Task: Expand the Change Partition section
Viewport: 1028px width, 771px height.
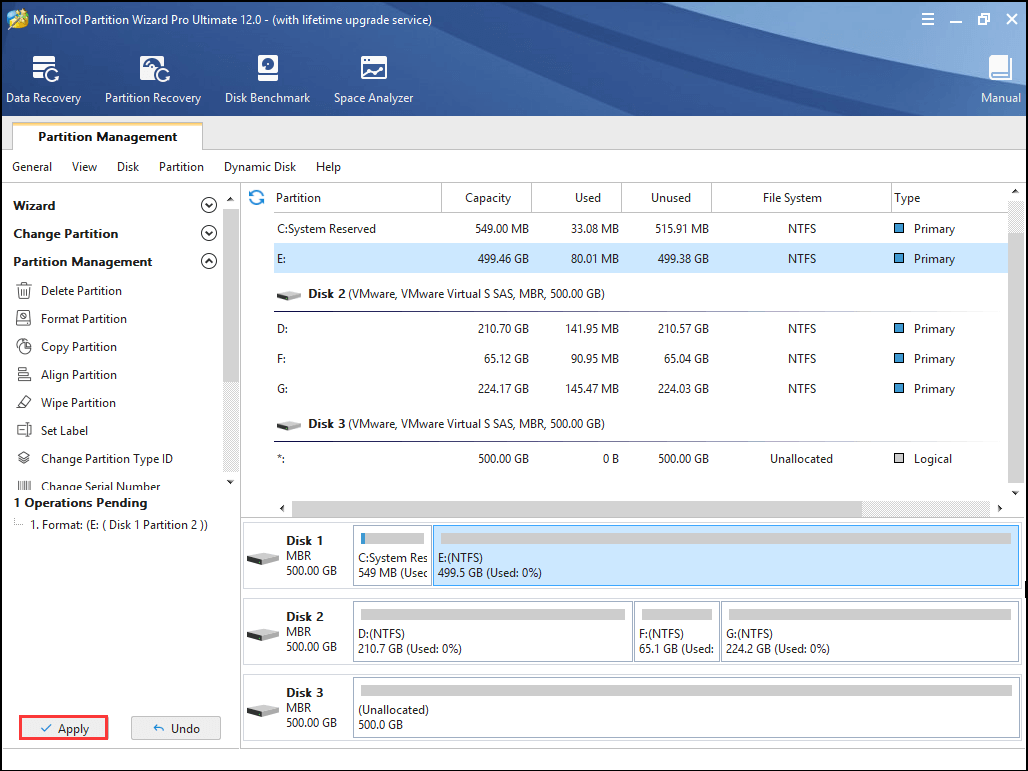Action: [208, 233]
